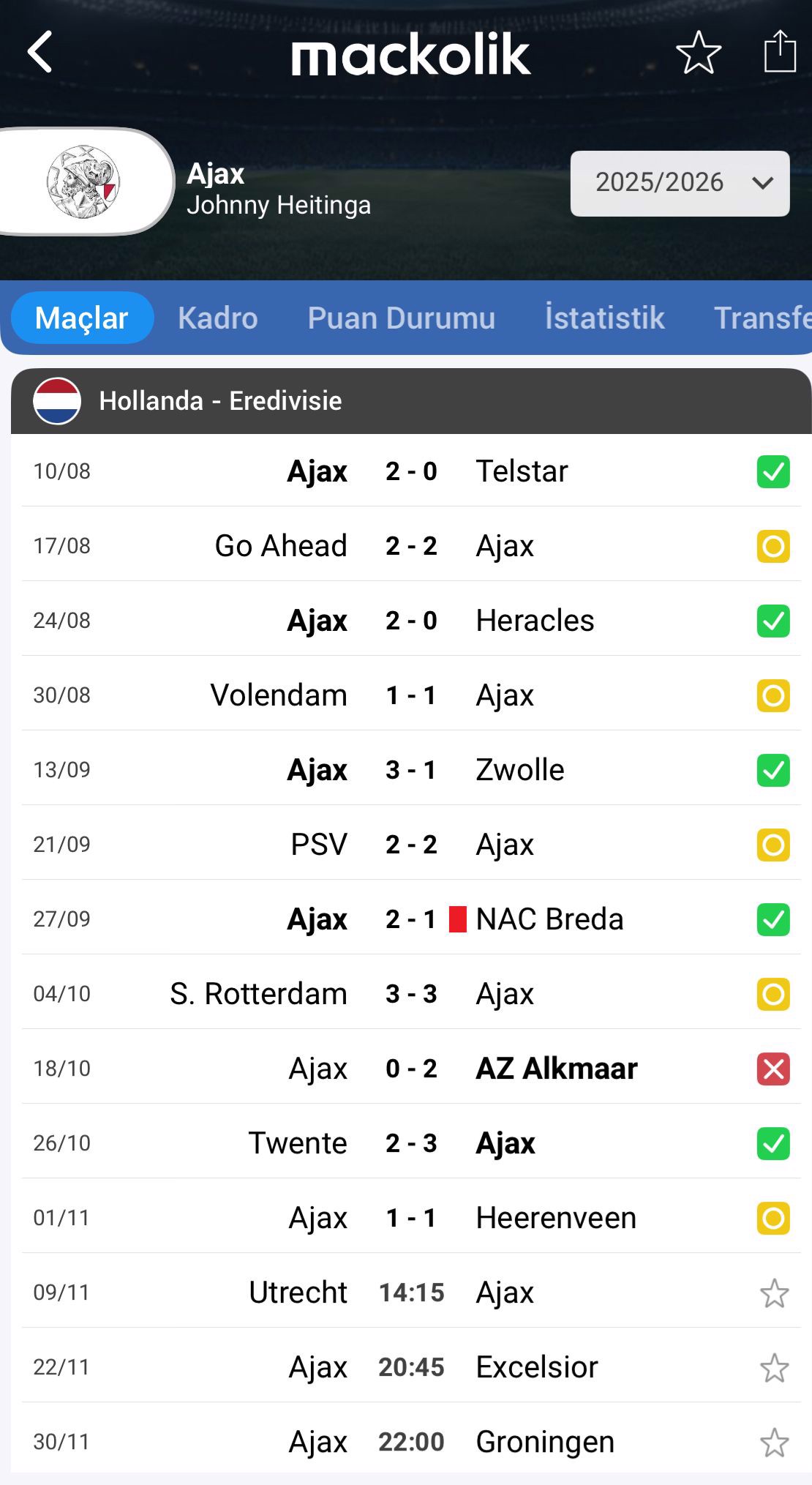
Task: Star the Ajax vs Groningen fixture
Action: click(774, 1443)
